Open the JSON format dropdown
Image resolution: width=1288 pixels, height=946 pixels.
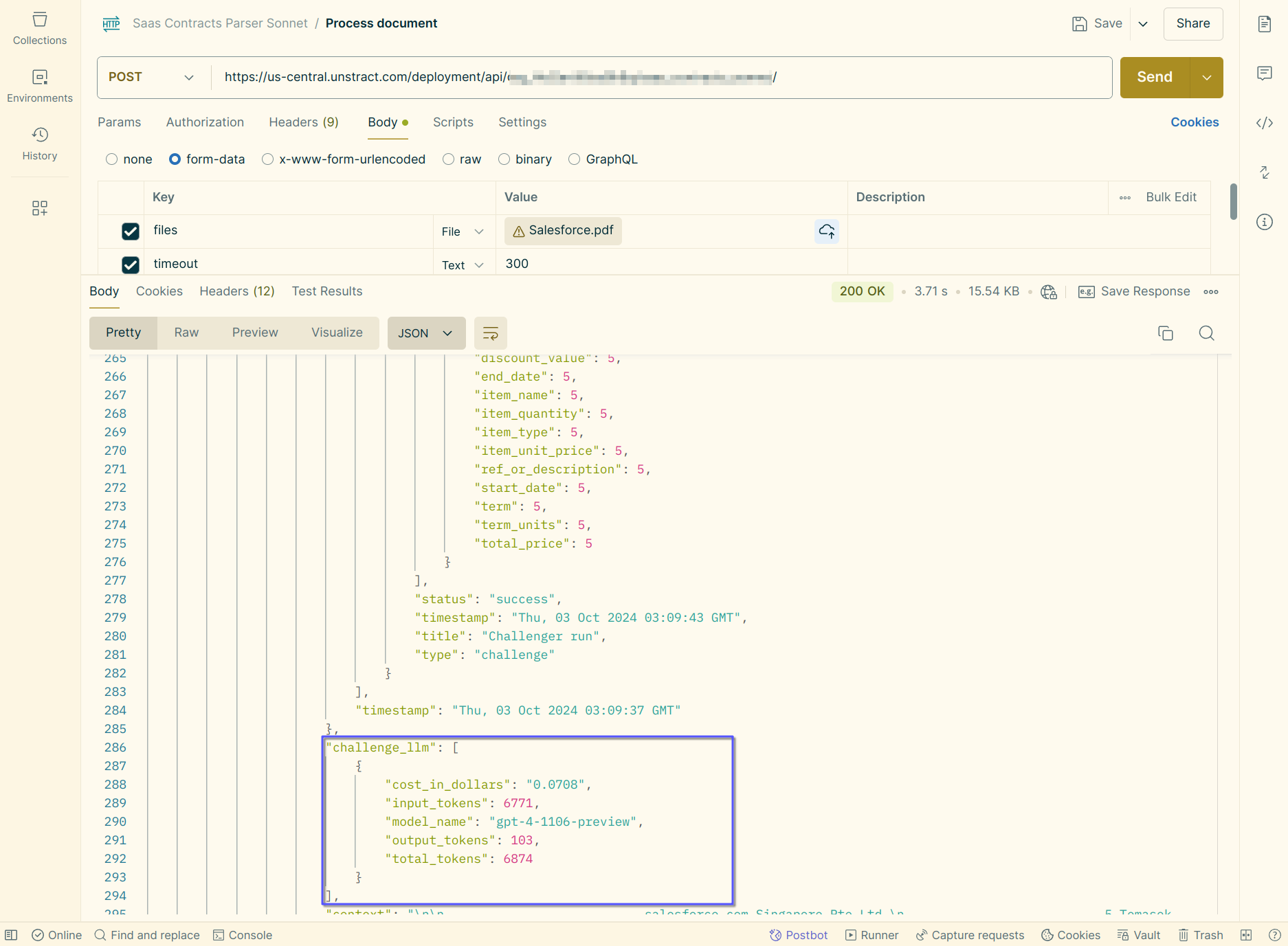(426, 333)
